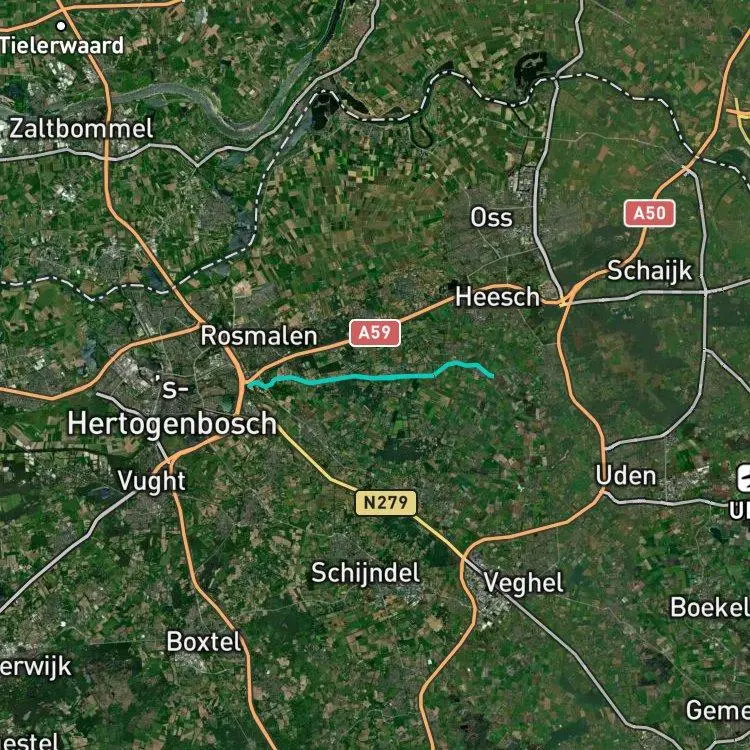Image resolution: width=750 pixels, height=750 pixels.
Task: Click the Schaijk label
Action: (x=650, y=271)
